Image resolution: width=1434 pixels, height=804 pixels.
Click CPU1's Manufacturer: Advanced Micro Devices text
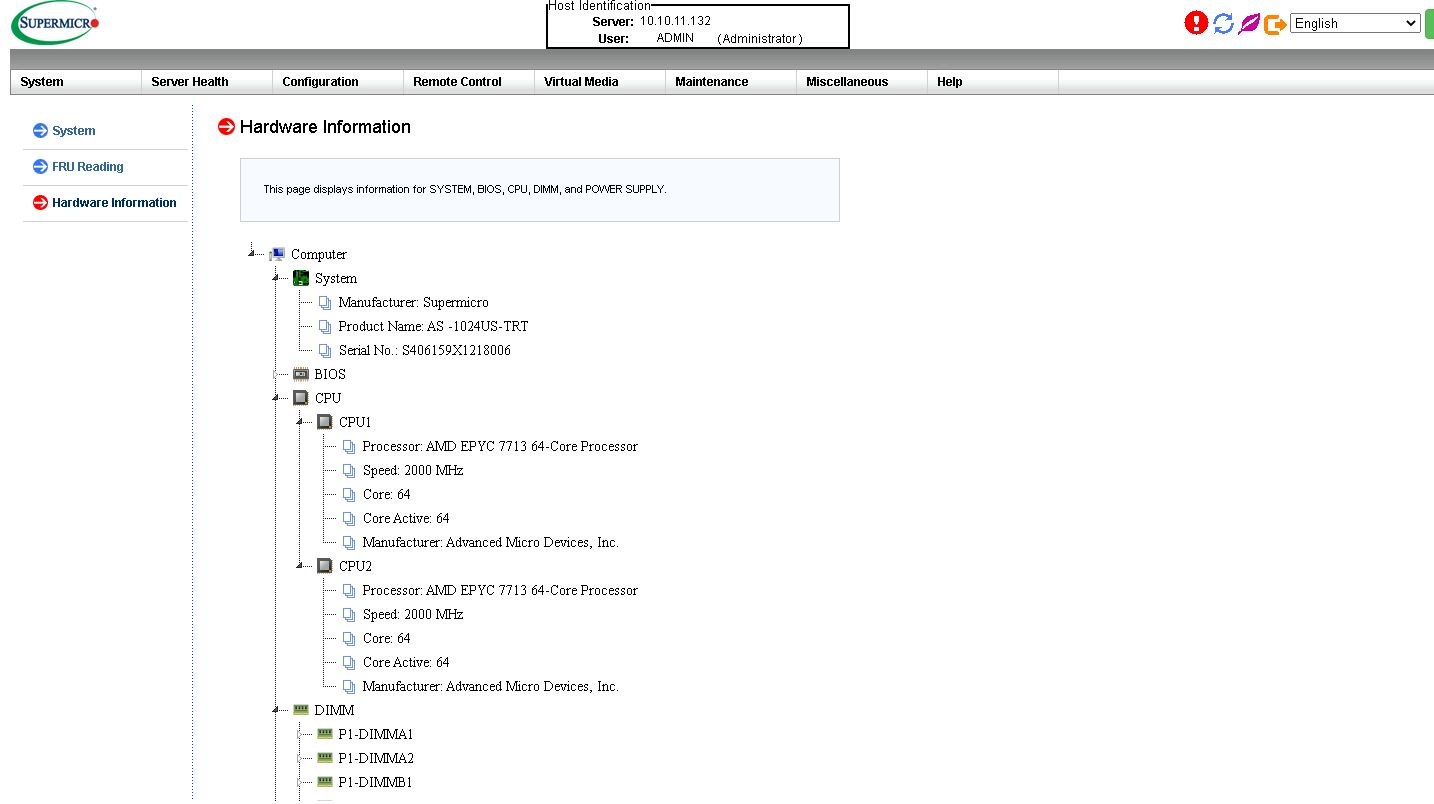[x=491, y=542]
